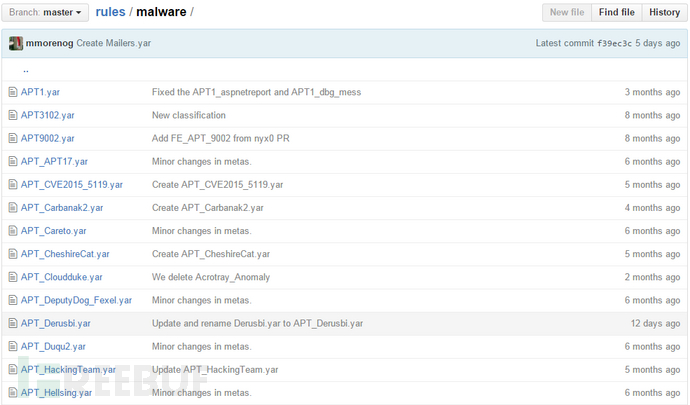Click the file icon for APT_Carbanak2.yar

(x=13, y=208)
